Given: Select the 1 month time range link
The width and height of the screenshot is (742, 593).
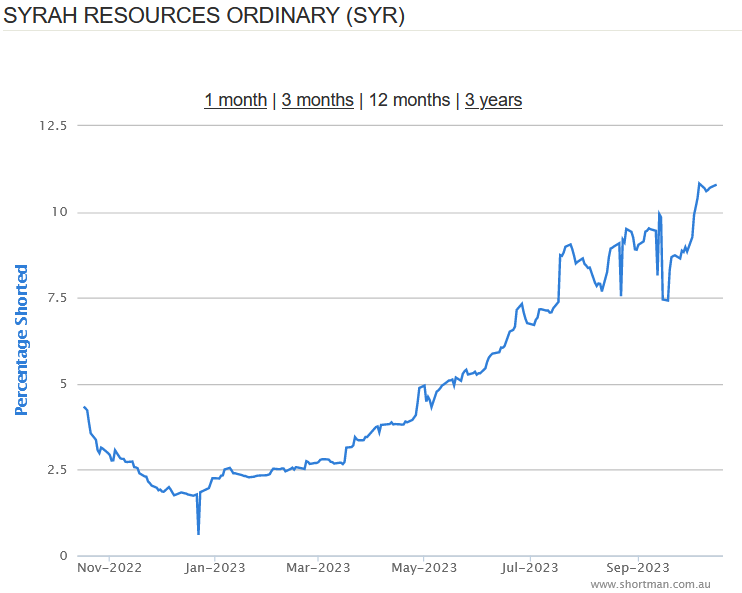Looking at the screenshot, I should 235,100.
